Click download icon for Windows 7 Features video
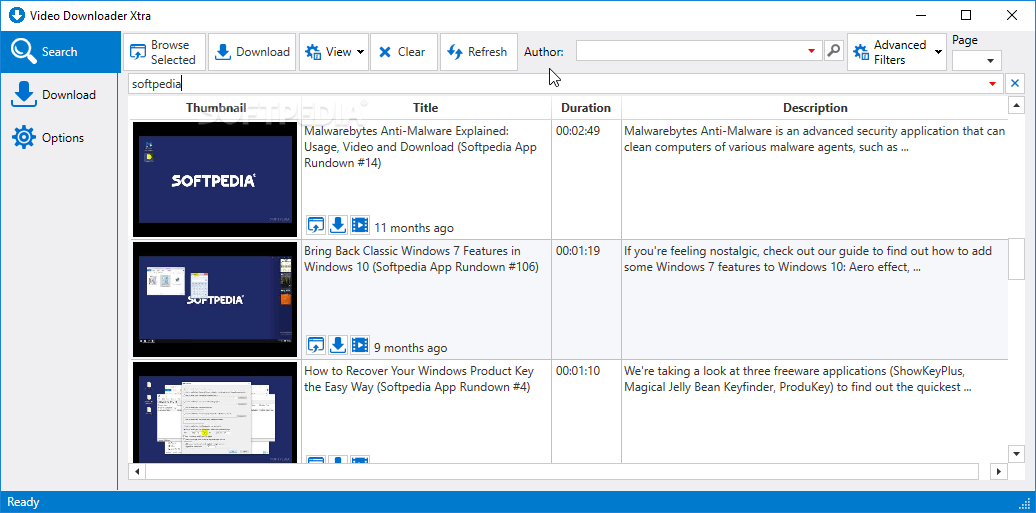 tap(338, 345)
